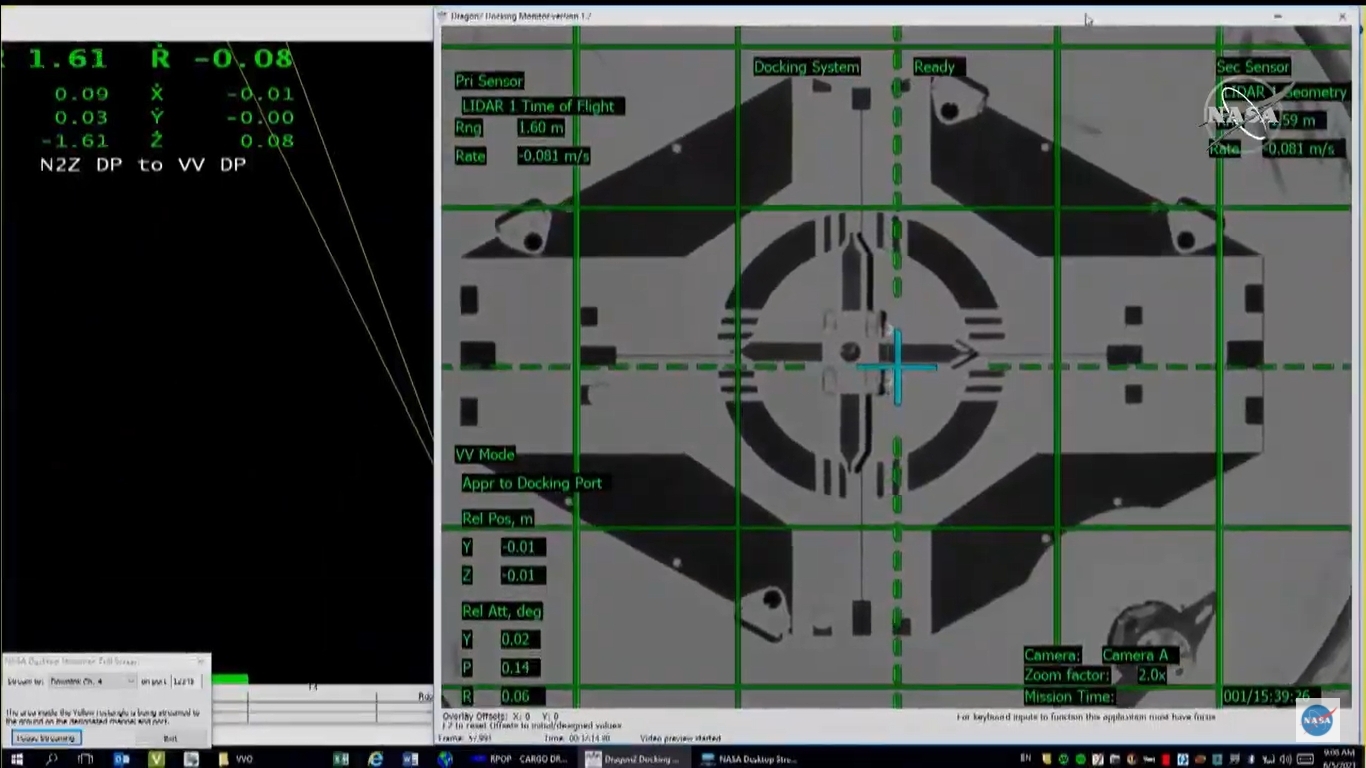
Task: Open taskbar search
Action: click(51, 759)
